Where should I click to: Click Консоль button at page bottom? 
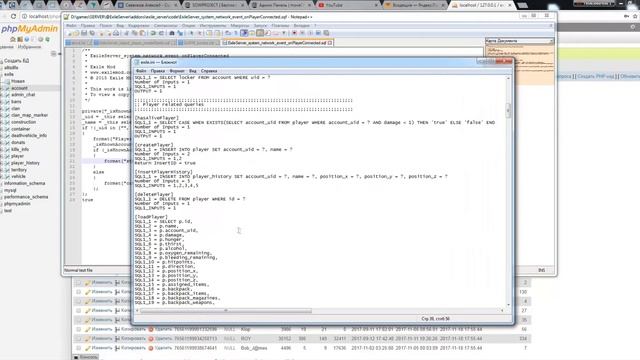pos(86,357)
